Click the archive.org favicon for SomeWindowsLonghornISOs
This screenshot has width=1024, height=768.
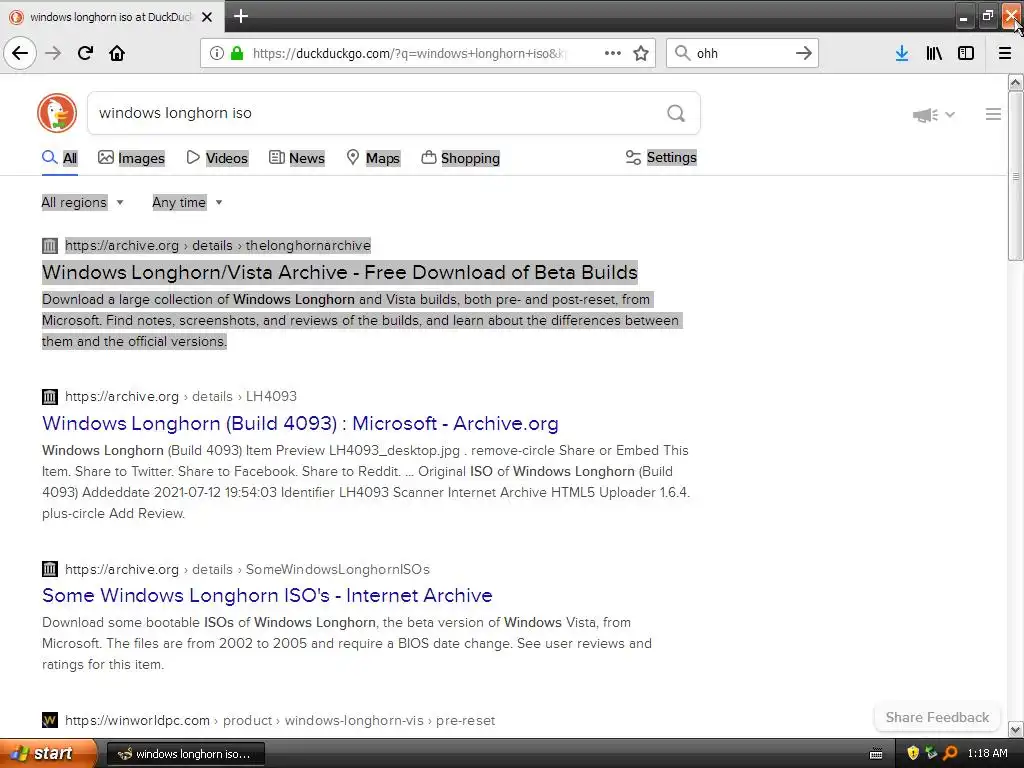tap(50, 569)
